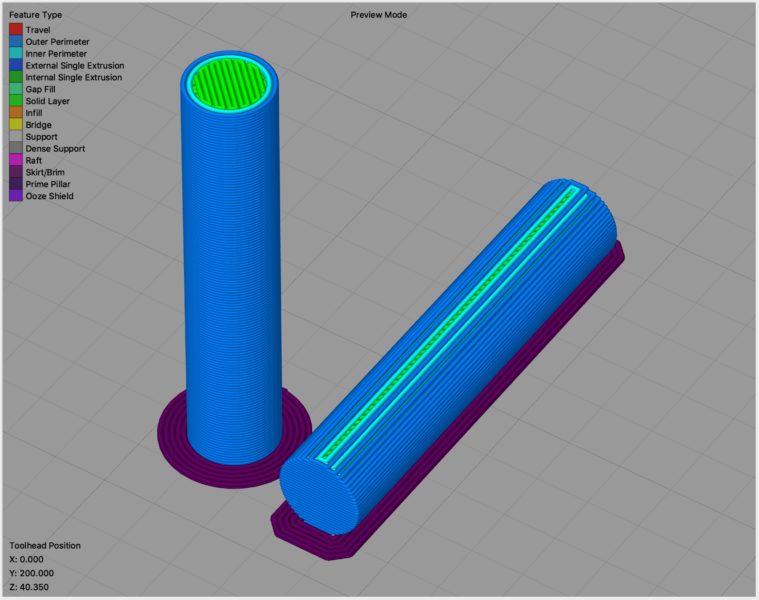The width and height of the screenshot is (759, 600).
Task: Click the orange Infill color swatch
Action: [16, 113]
